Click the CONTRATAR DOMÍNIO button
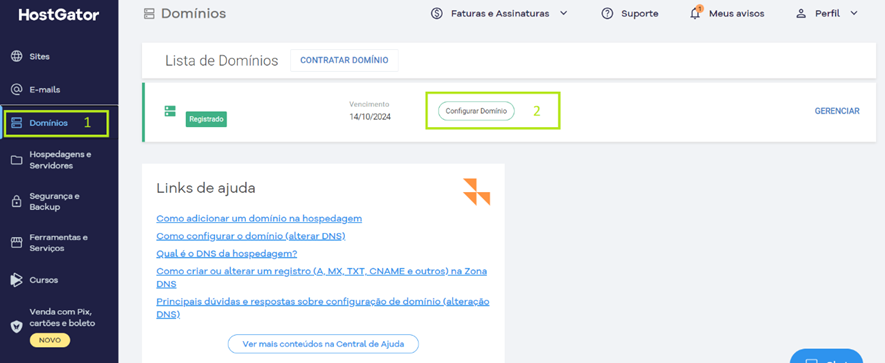This screenshot has width=885, height=363. 344,60
